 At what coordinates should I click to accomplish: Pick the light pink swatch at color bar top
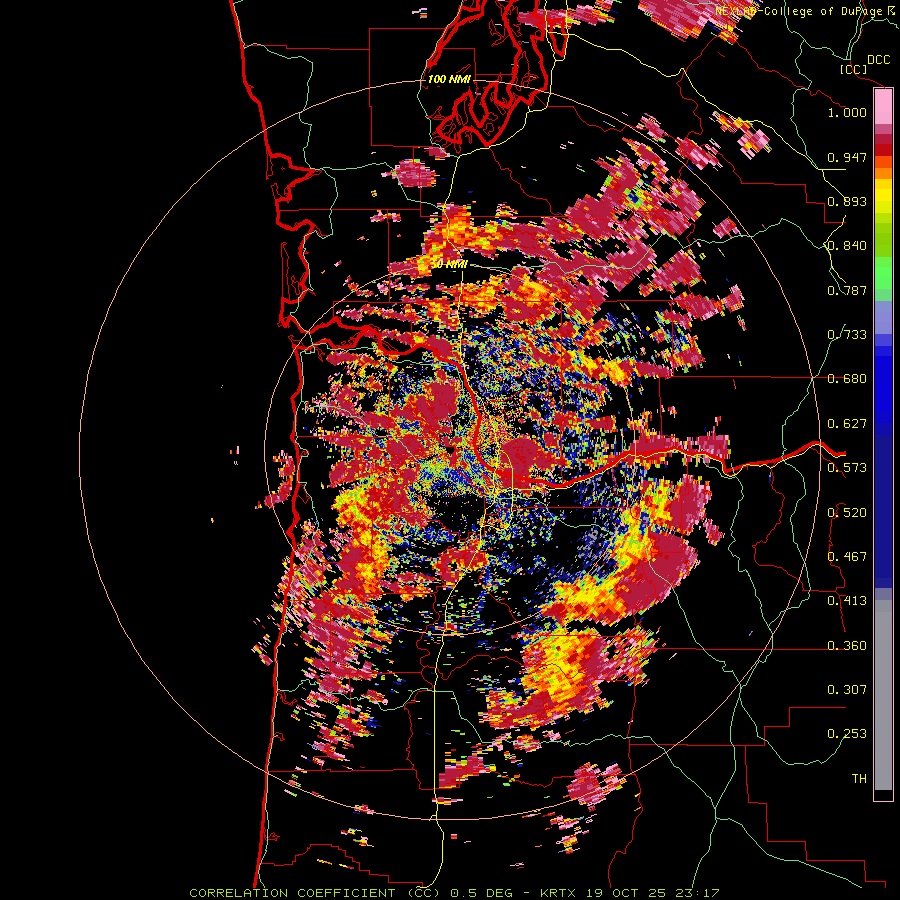(883, 106)
